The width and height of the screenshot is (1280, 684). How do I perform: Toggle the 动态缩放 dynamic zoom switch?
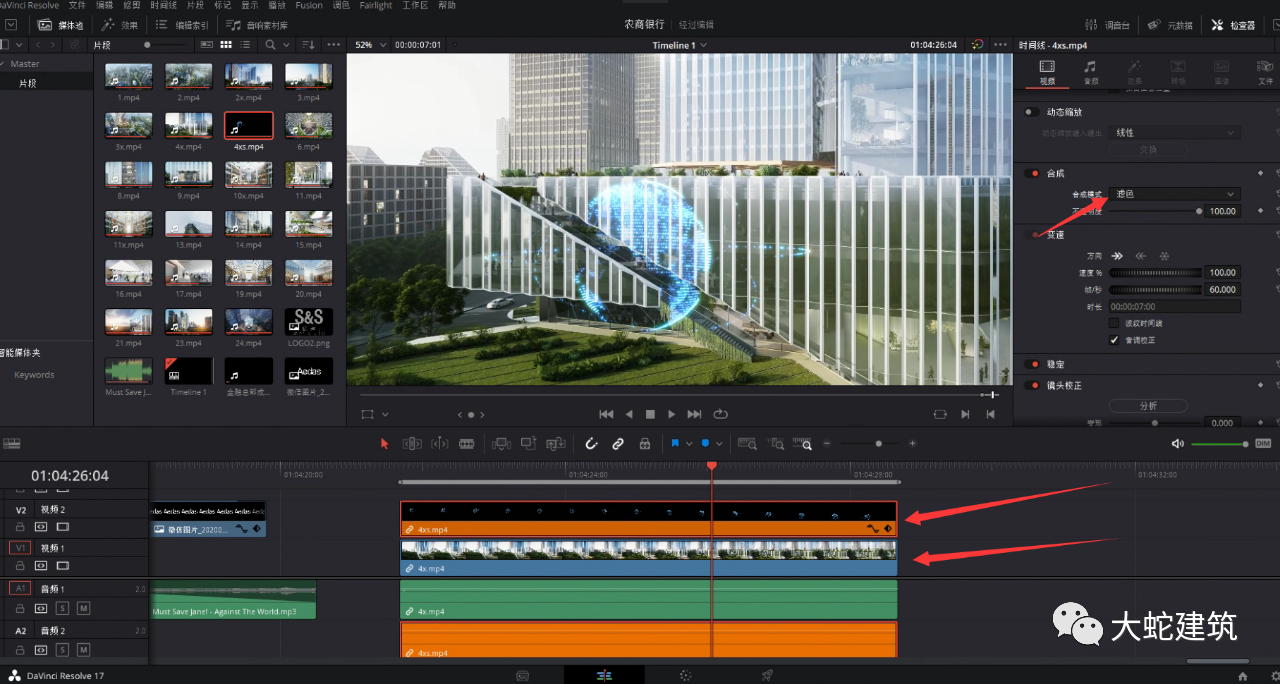click(1032, 112)
